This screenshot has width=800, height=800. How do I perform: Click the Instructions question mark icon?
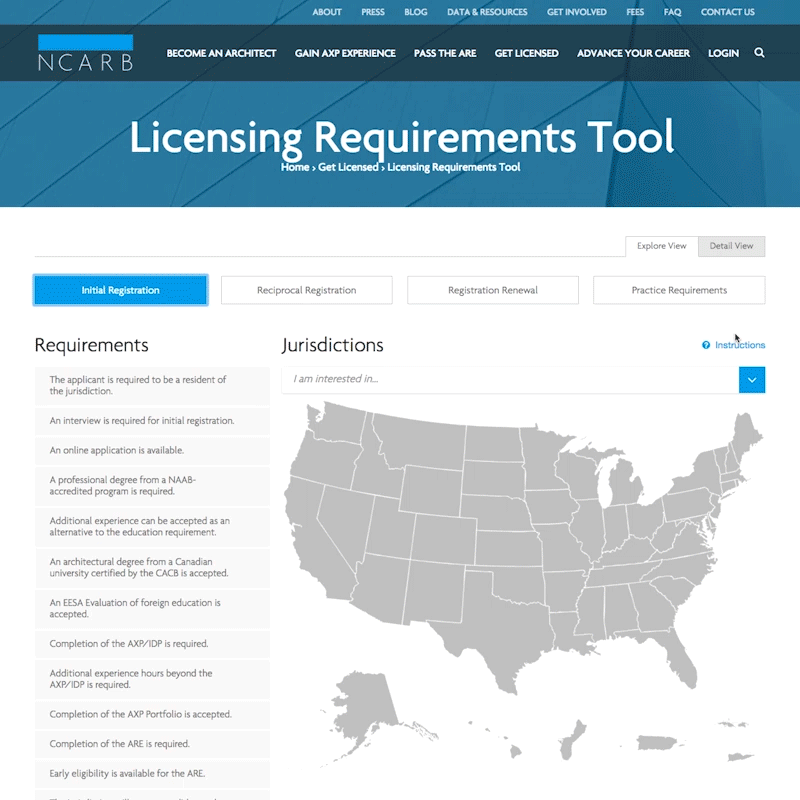pos(706,345)
